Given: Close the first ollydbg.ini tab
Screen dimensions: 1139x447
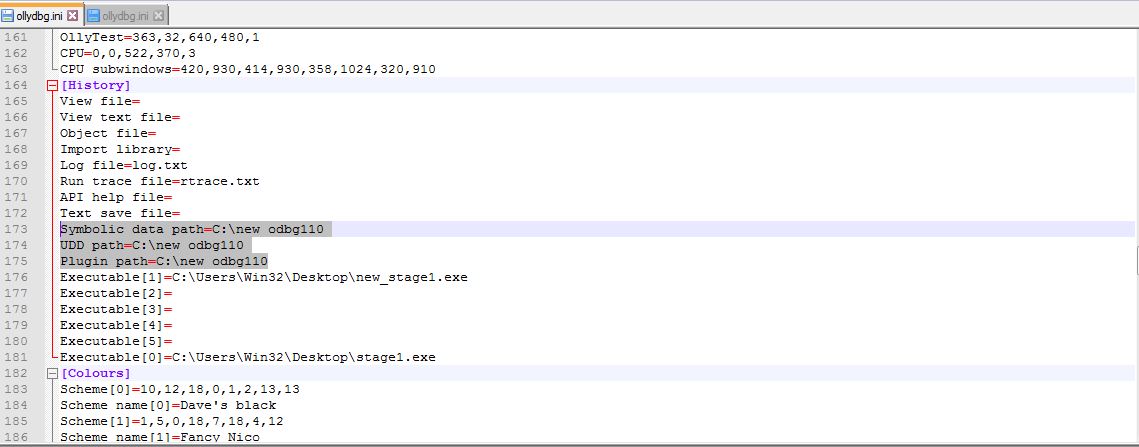Looking at the screenshot, I should coord(73,15).
